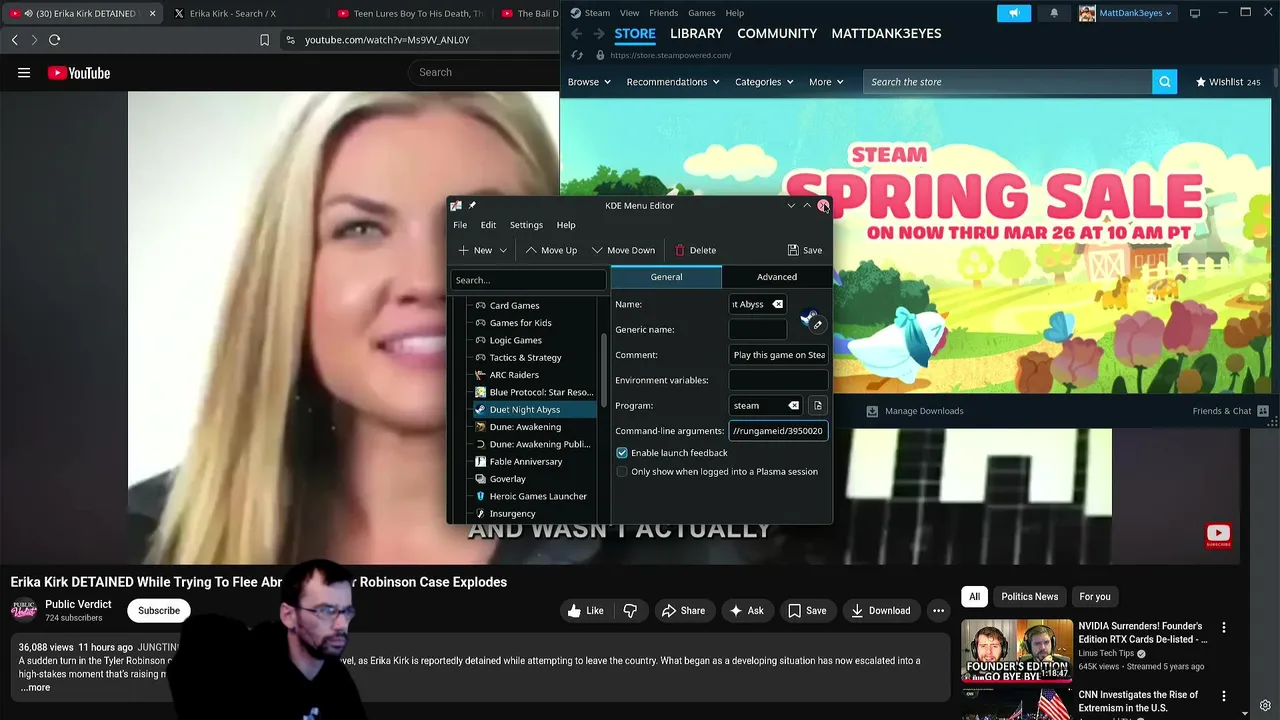Go forward in the Steam client
The width and height of the screenshot is (1280, 720).
click(x=597, y=33)
